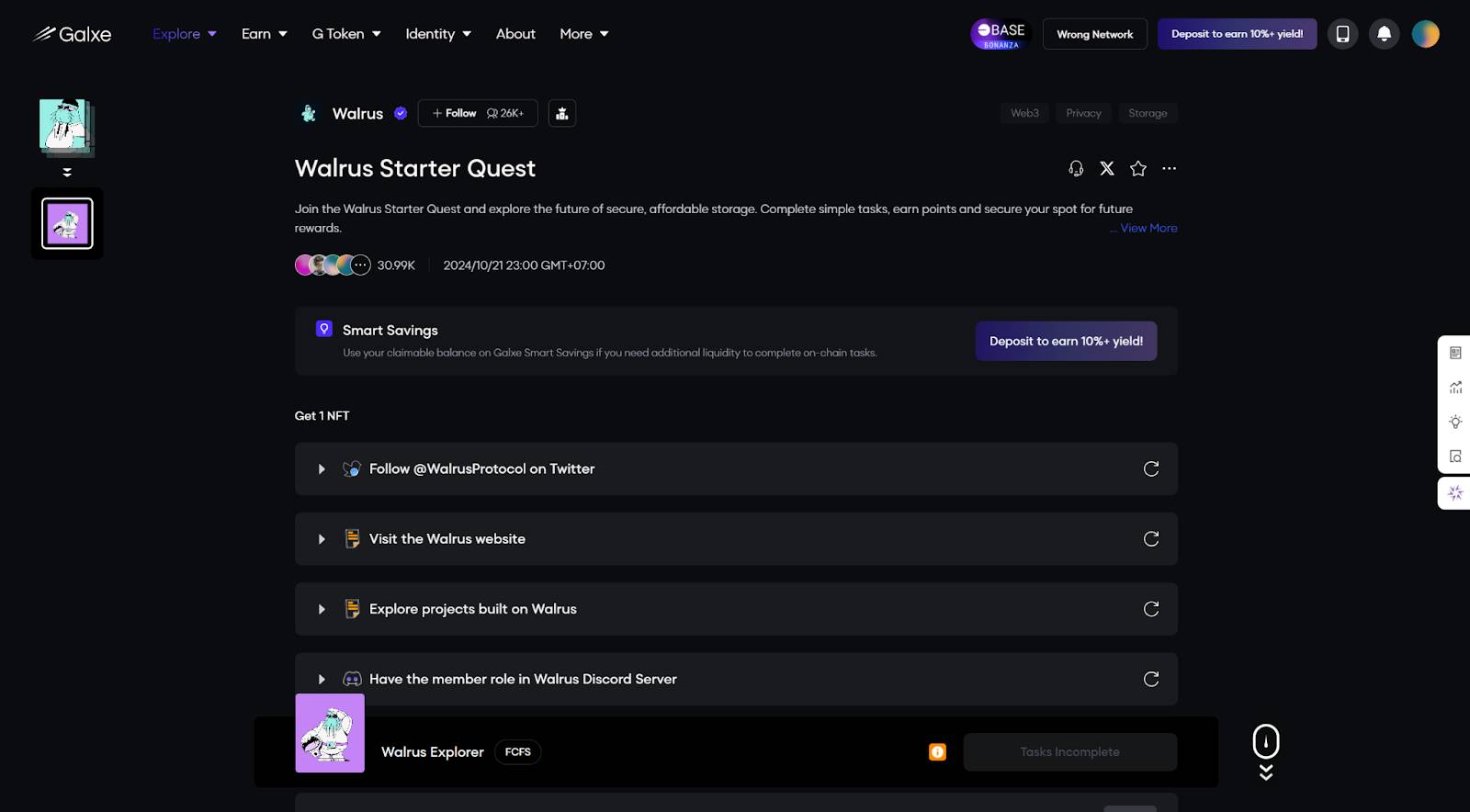The width and height of the screenshot is (1470, 812).
Task: Follow the Walrus space
Action: click(455, 113)
